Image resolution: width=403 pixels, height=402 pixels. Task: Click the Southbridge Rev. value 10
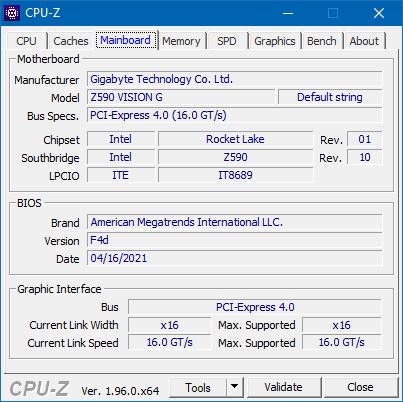point(365,157)
